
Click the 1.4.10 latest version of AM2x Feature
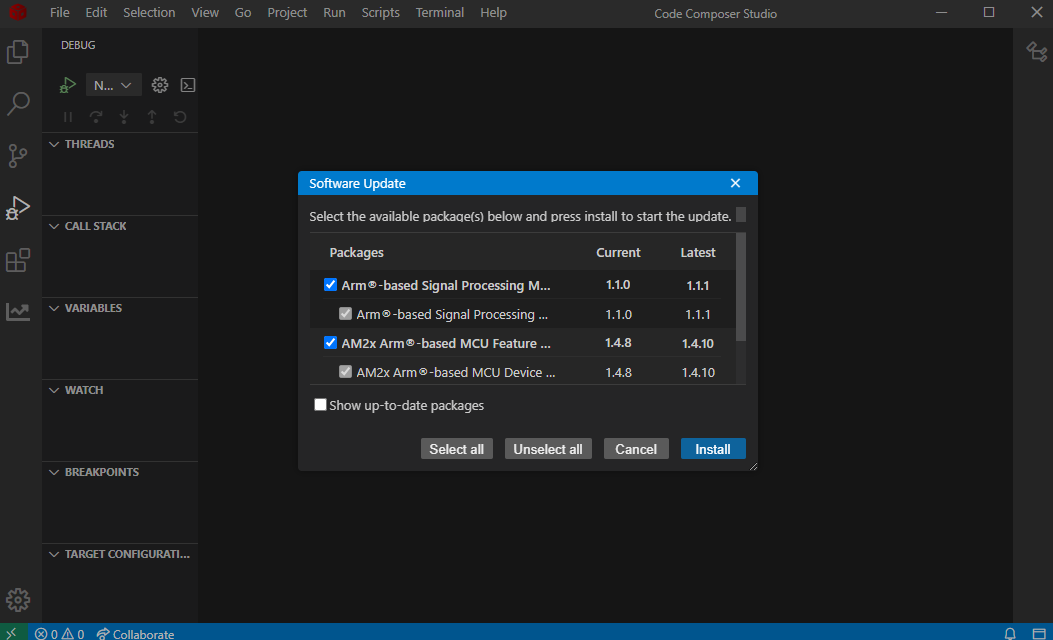(x=698, y=343)
